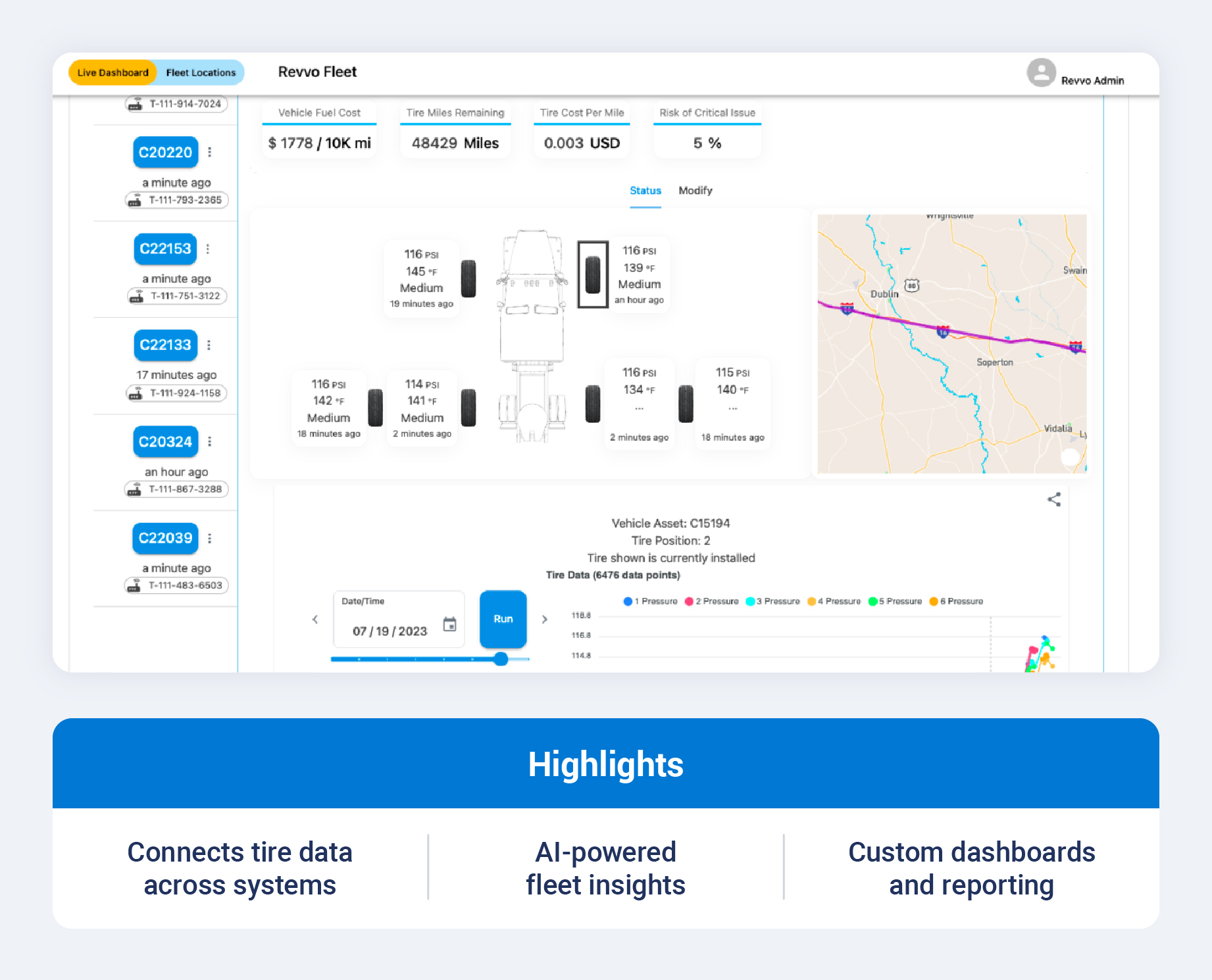Click the time slider handle
The width and height of the screenshot is (1212, 980).
[x=501, y=659]
